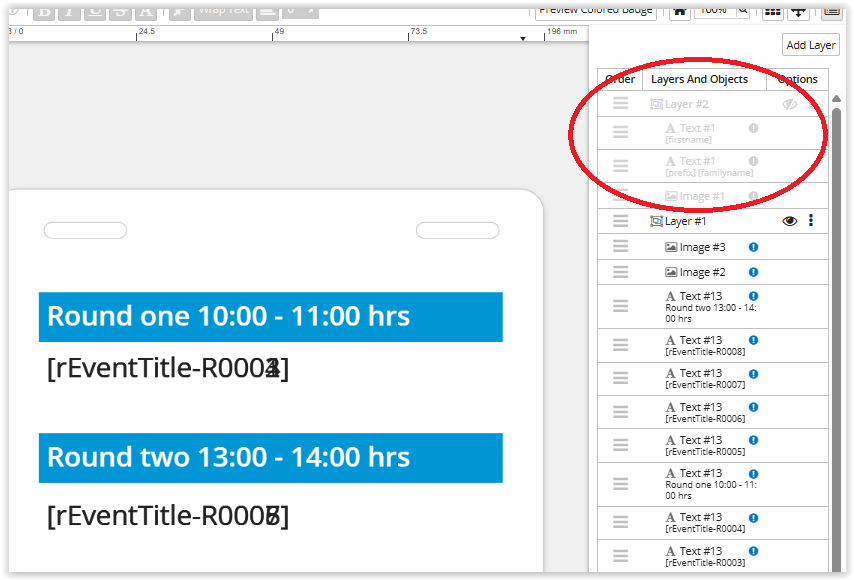The image size is (854, 580).
Task: Click the home icon in top toolbar
Action: coord(680,10)
